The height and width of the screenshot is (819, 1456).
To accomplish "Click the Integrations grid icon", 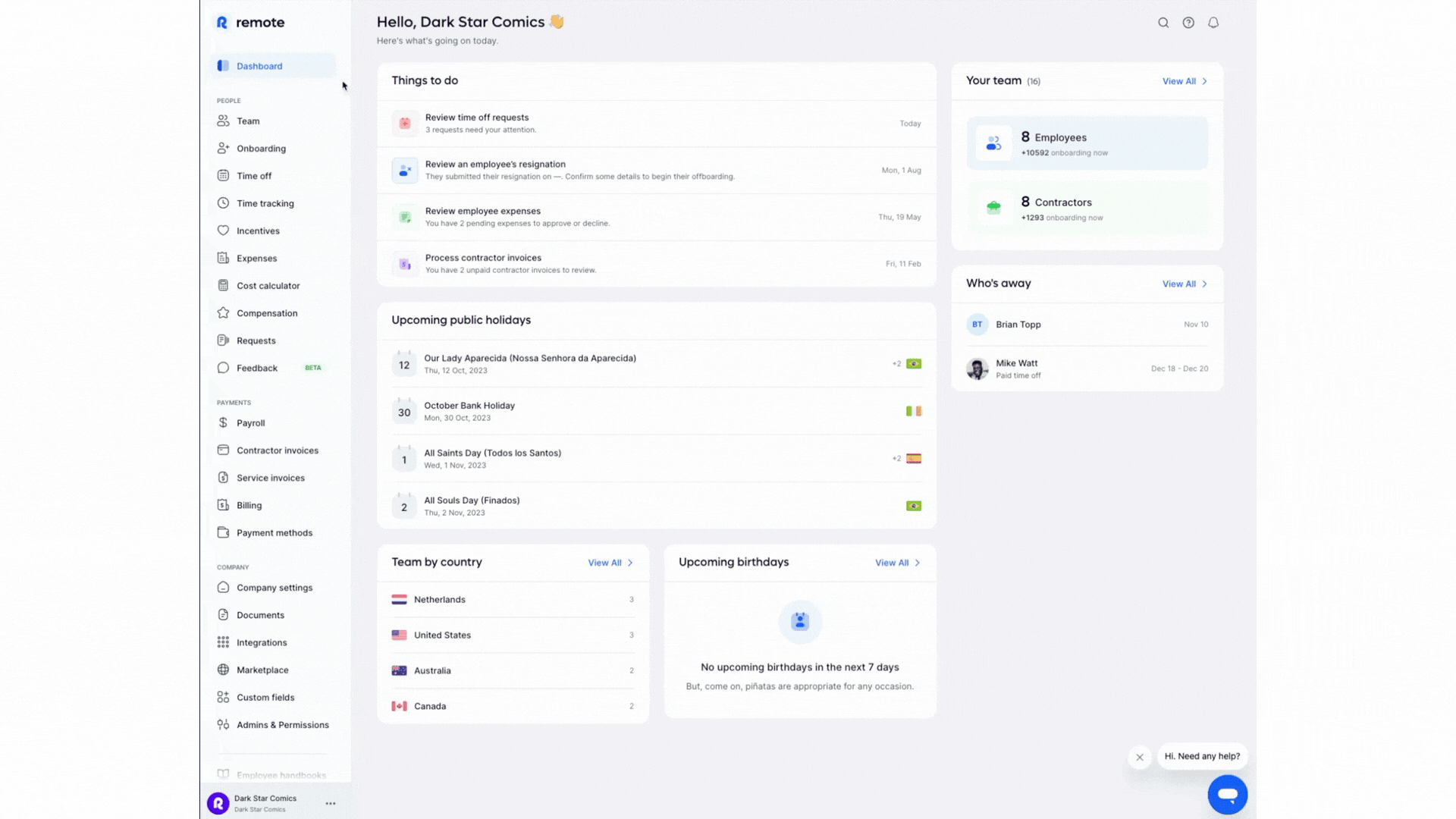I will 223,642.
